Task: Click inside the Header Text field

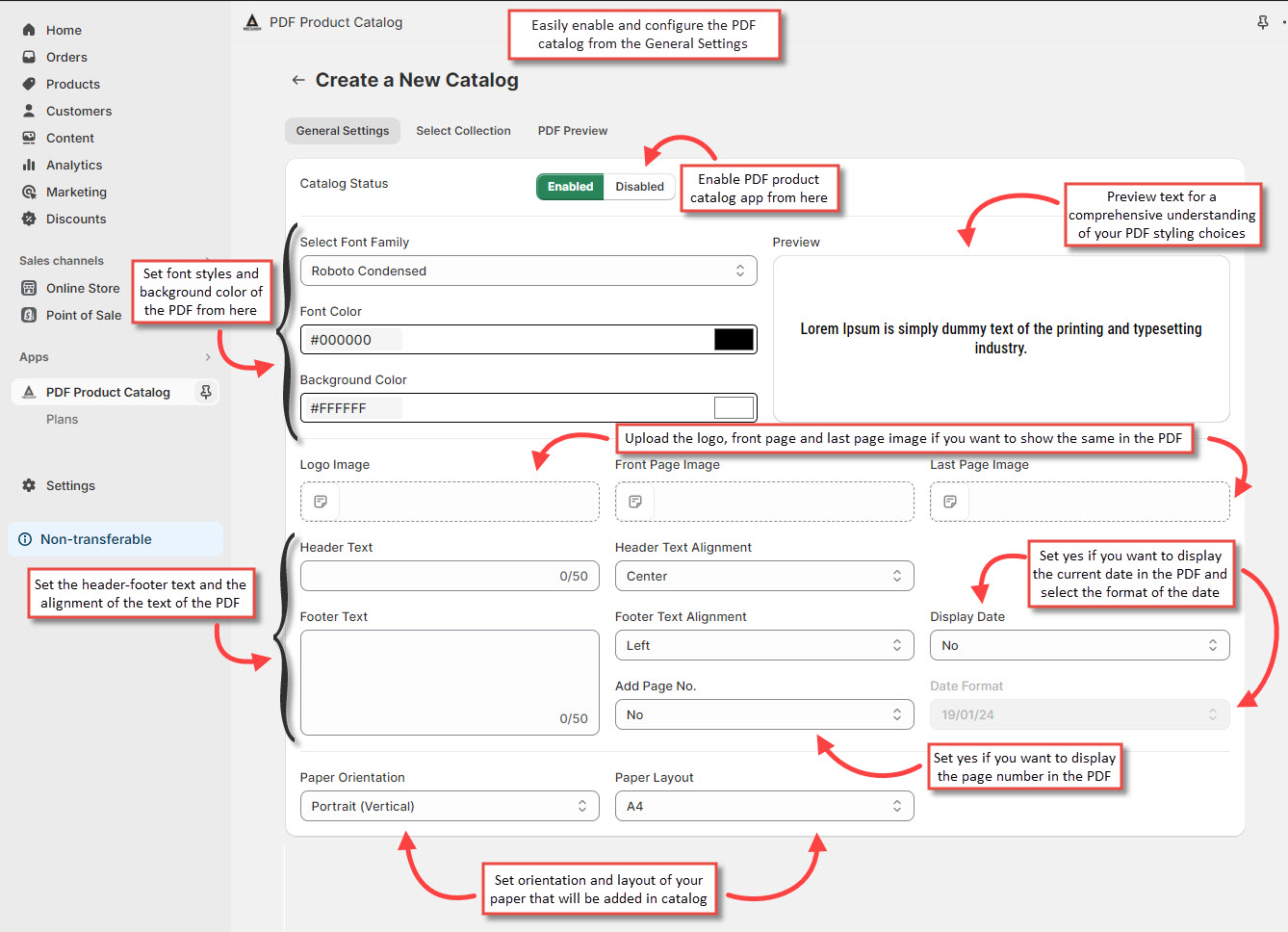Action: (450, 575)
